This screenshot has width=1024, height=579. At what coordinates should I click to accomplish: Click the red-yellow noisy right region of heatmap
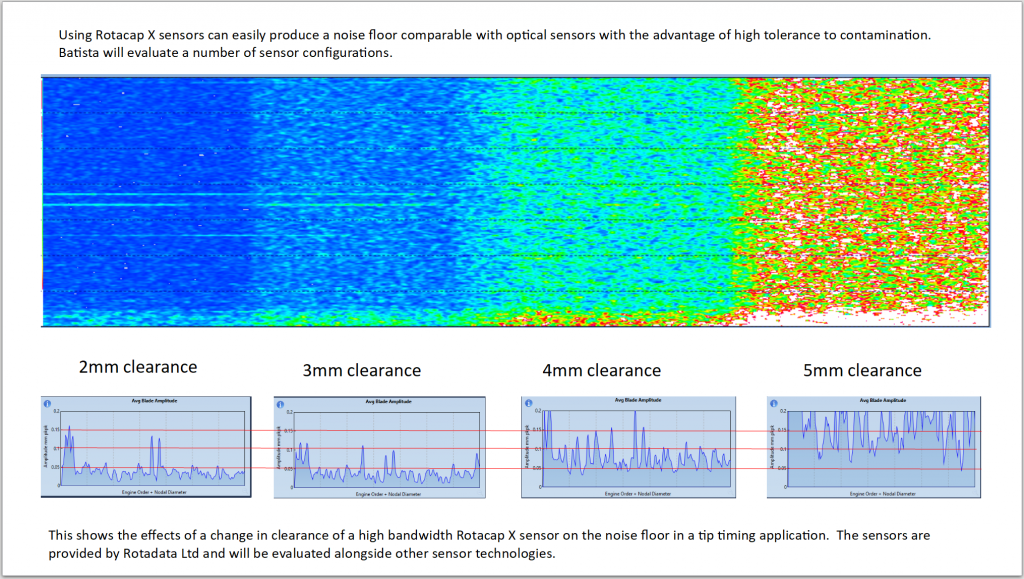(860, 200)
